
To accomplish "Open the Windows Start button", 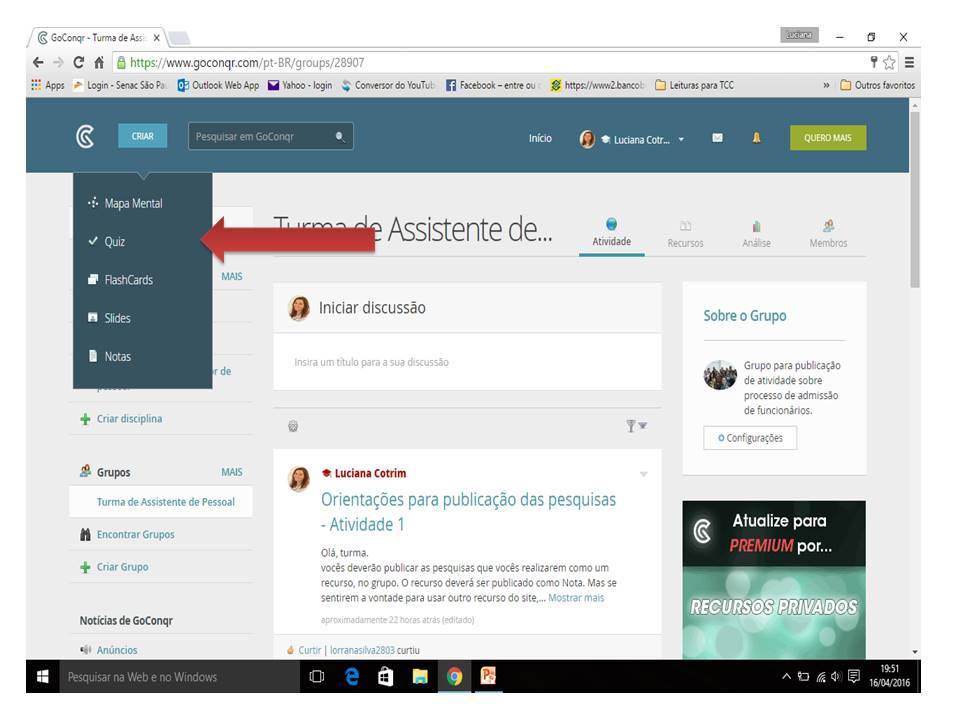I will tap(43, 677).
